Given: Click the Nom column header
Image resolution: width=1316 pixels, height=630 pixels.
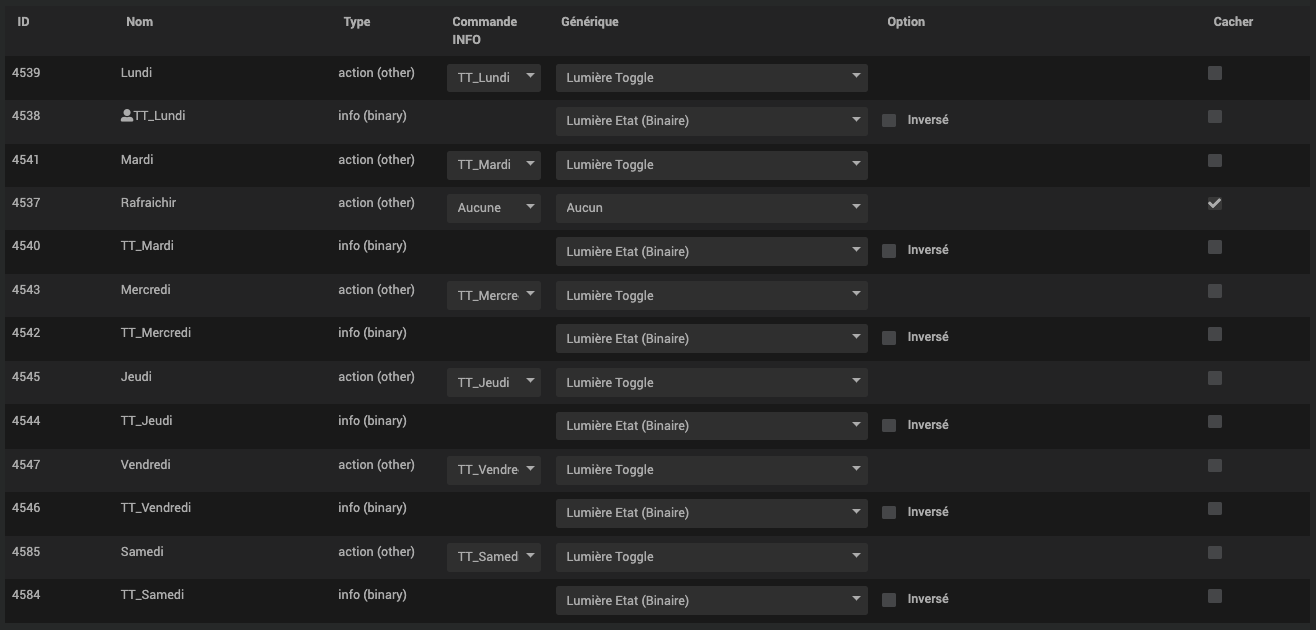Looking at the screenshot, I should coord(140,22).
